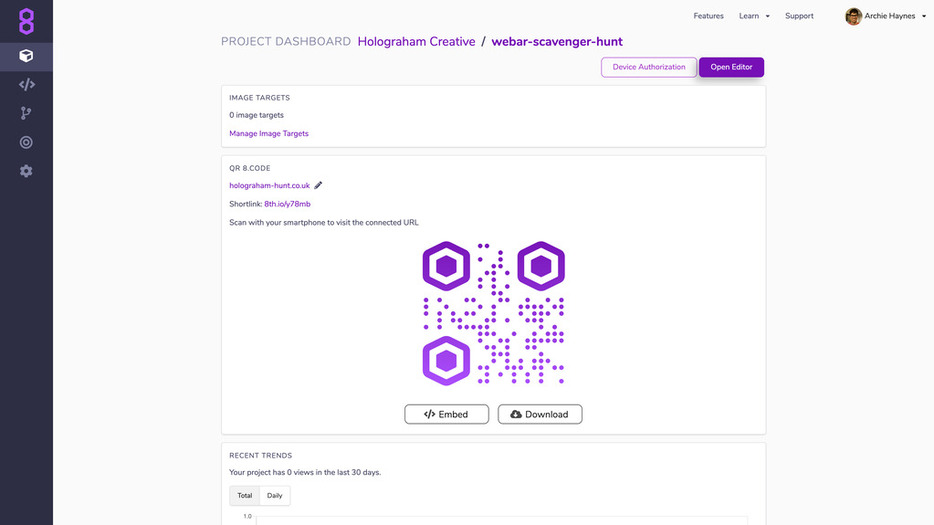934x525 pixels.
Task: Switch to the Total trends tab
Action: [x=245, y=496]
